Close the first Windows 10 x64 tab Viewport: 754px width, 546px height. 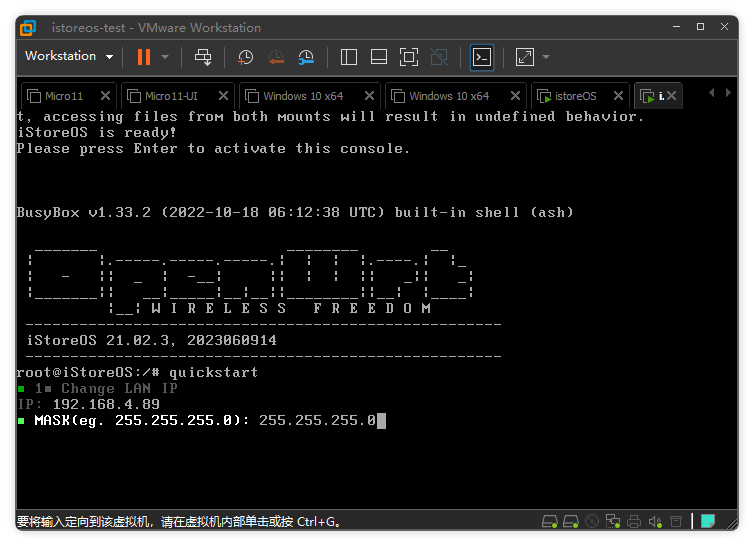[369, 96]
